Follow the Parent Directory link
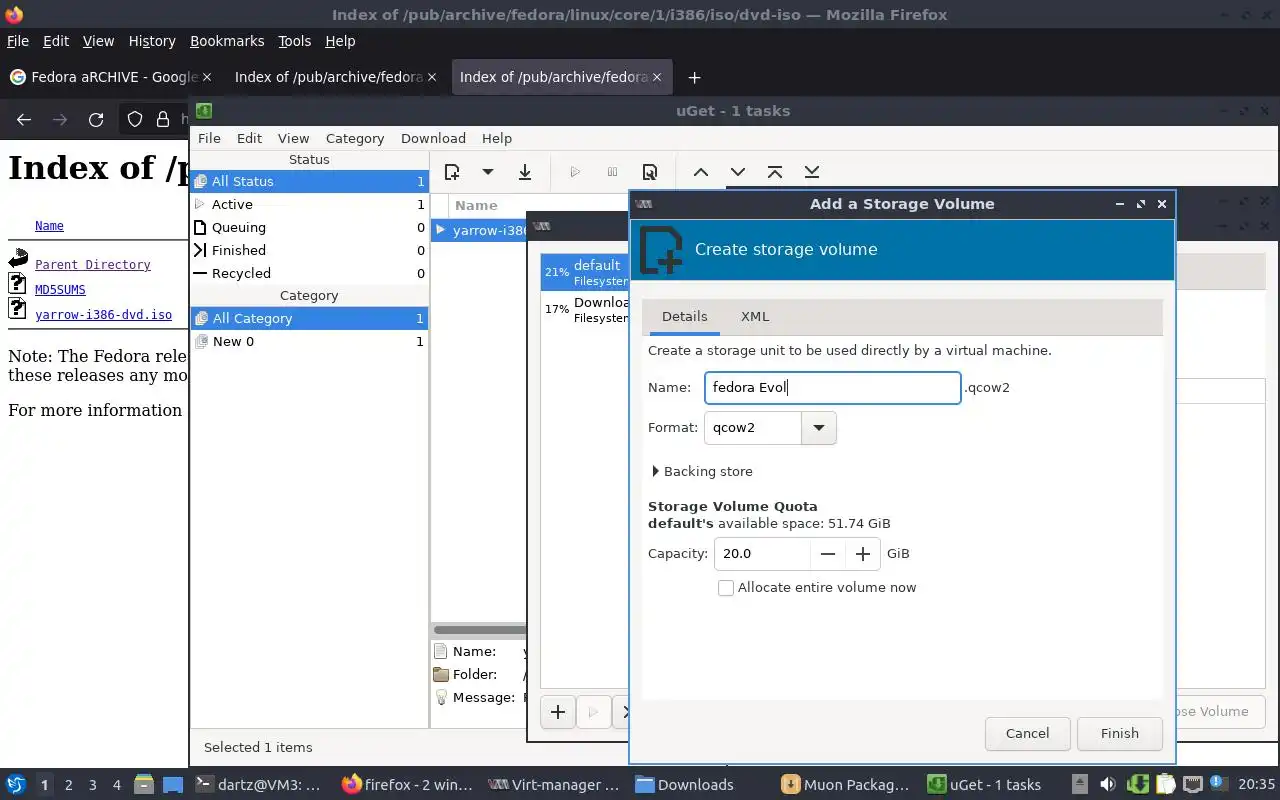1280x800 pixels. tap(93, 265)
